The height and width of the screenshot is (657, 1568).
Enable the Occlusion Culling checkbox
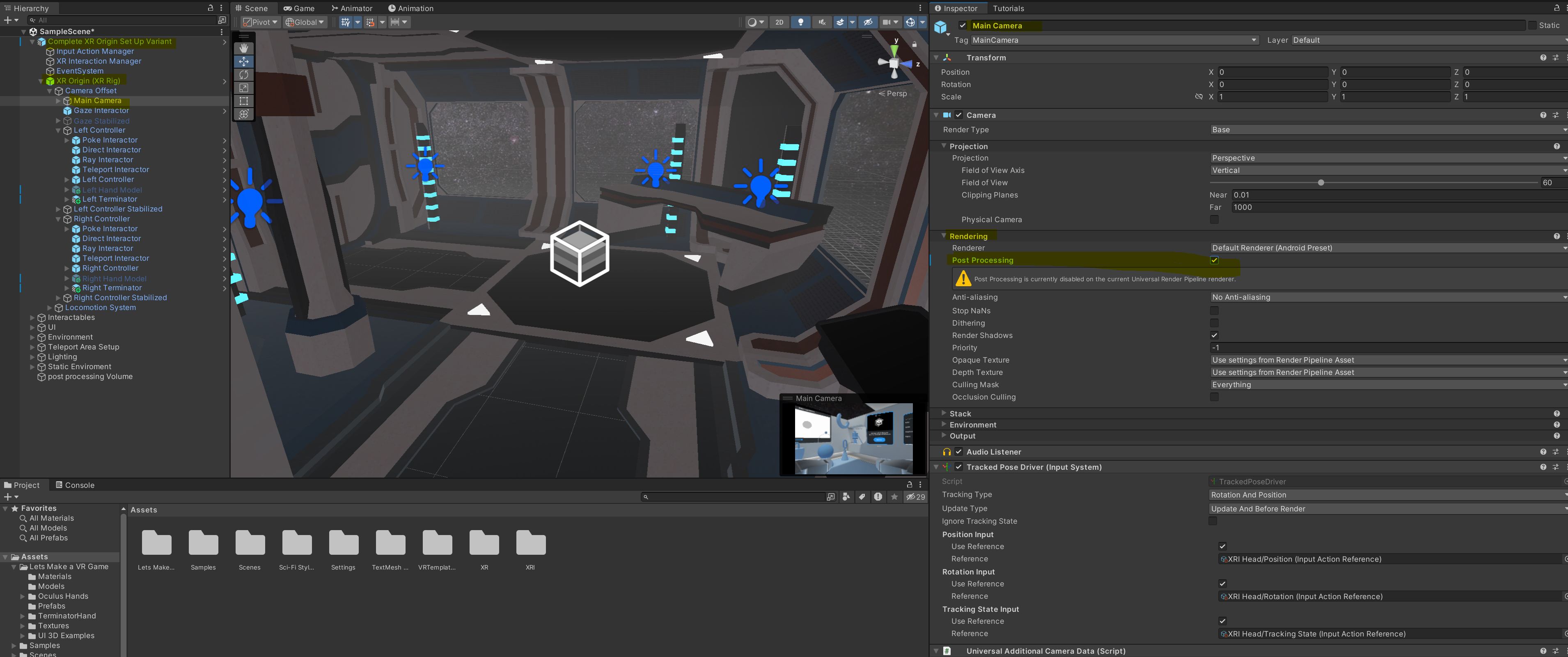point(1214,397)
